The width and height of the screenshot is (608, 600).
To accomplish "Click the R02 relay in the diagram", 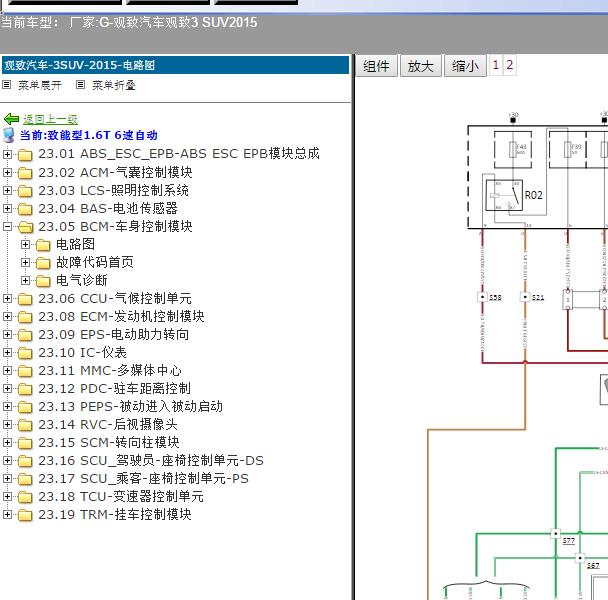I will (x=504, y=195).
